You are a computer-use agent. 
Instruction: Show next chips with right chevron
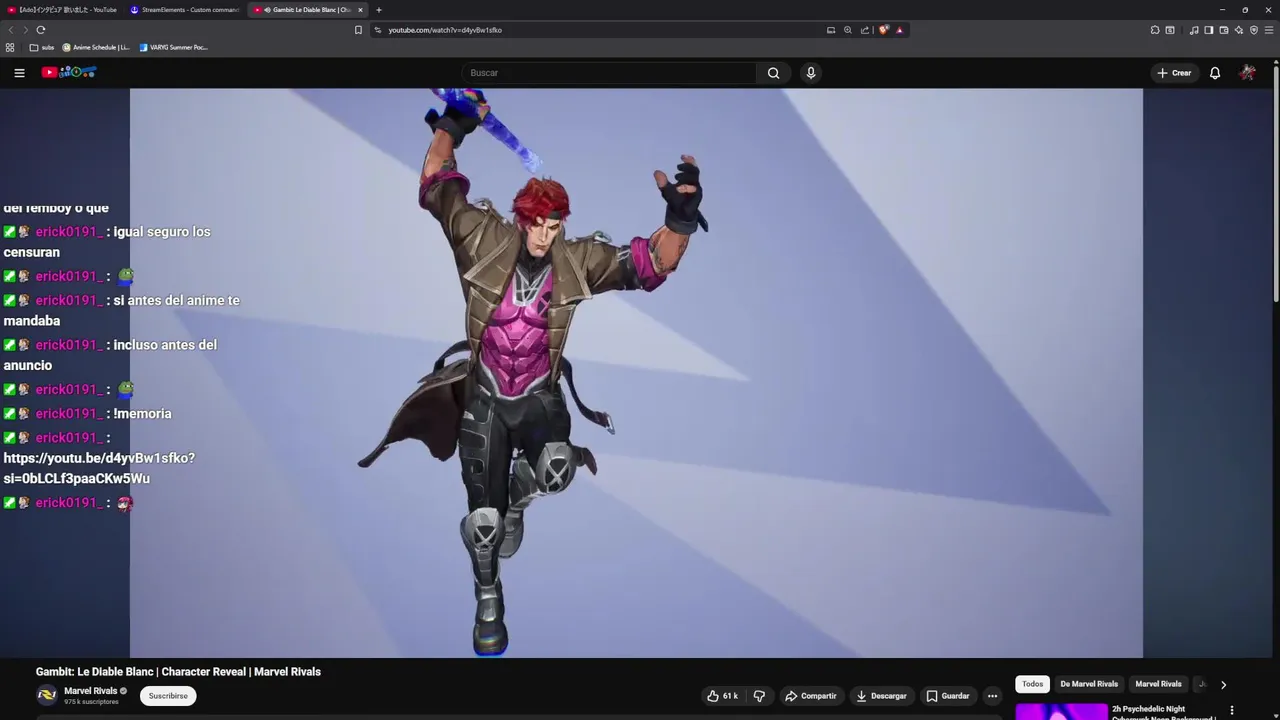point(1223,685)
